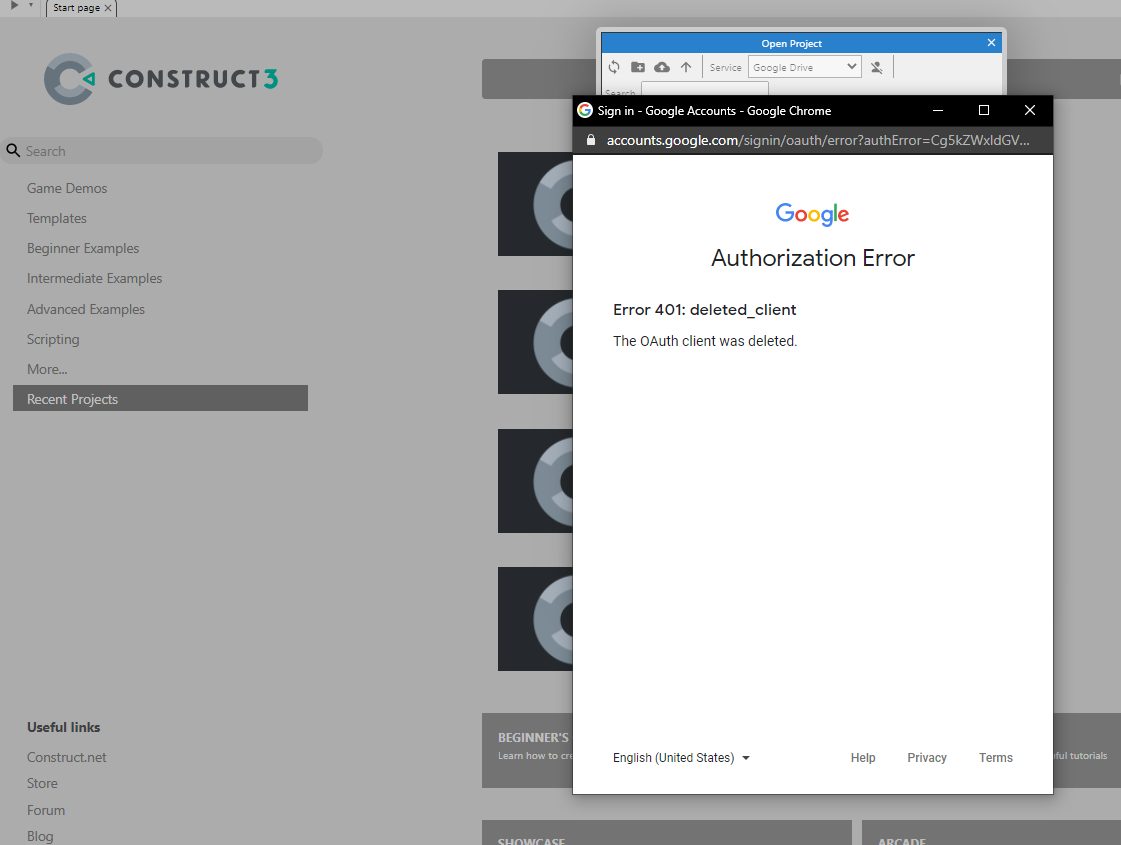Click the Preview play icon
The width and height of the screenshot is (1121, 845).
pos(14,6)
